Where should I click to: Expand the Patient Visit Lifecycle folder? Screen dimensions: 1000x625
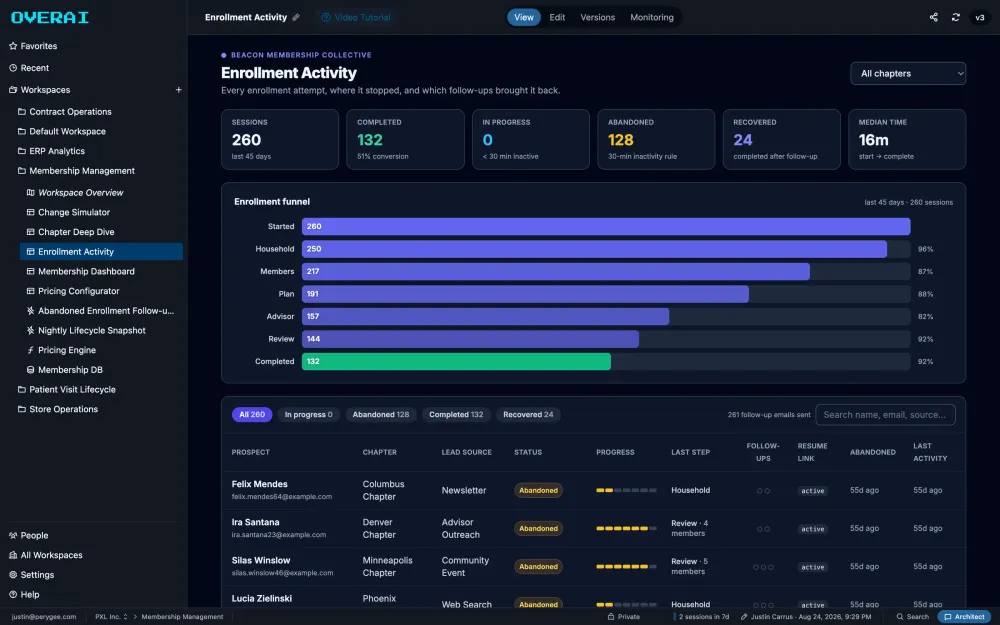66,390
